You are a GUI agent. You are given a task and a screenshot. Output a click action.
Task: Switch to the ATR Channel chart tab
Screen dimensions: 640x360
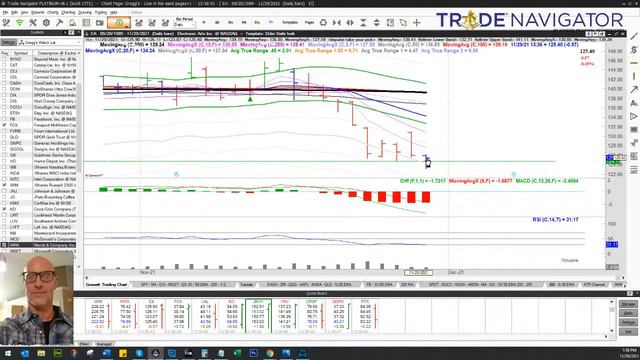click(594, 284)
